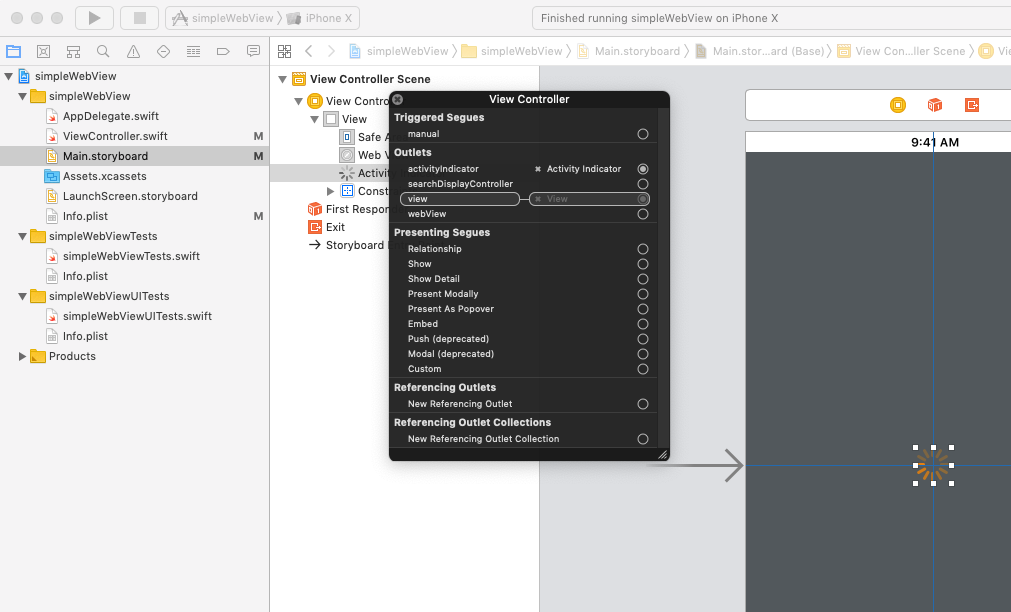The width and height of the screenshot is (1011, 612).
Task: Open Main.storyboard breadcrumb item
Action: coord(636,51)
